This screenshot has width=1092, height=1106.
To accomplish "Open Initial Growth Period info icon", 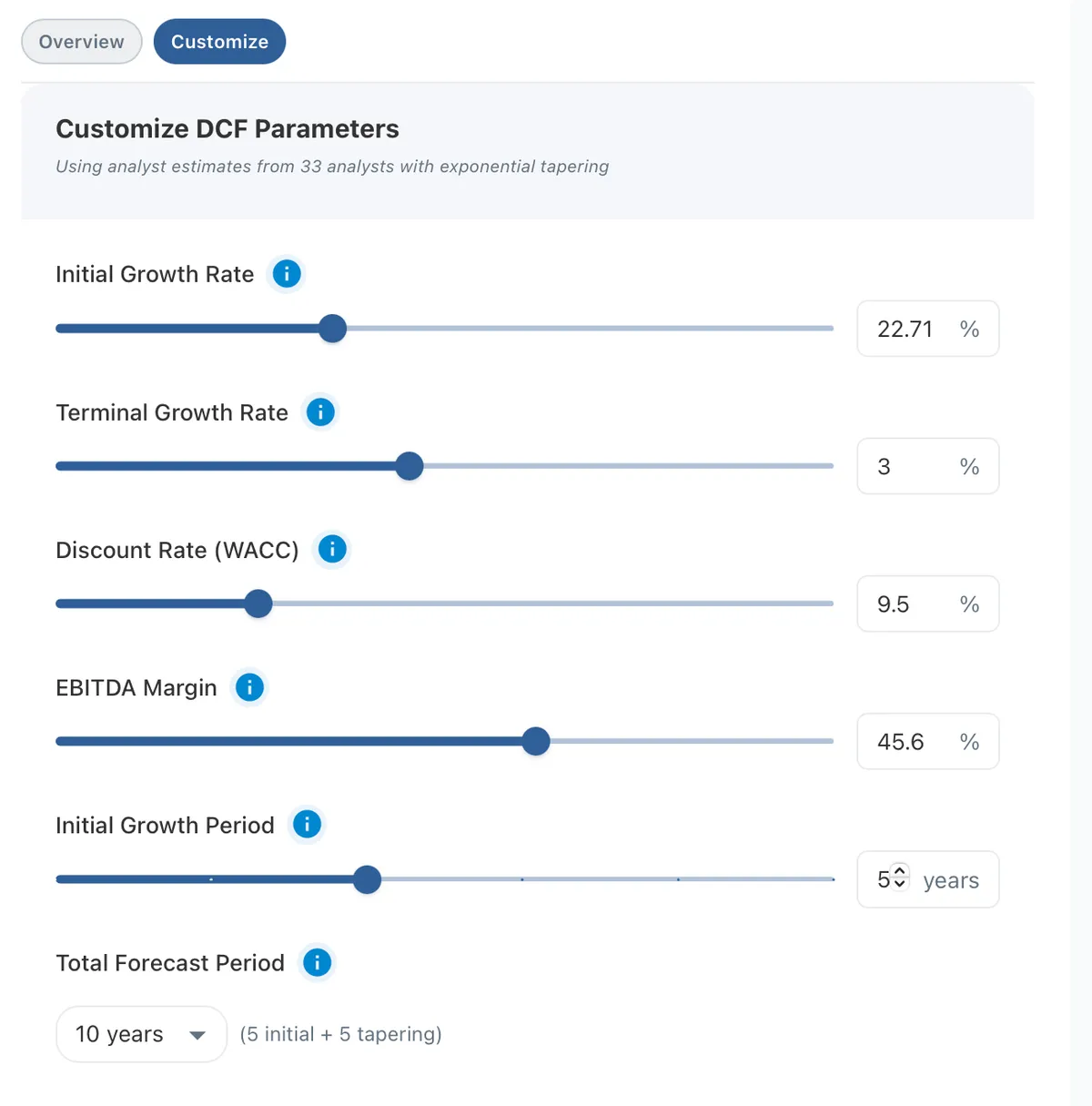I will (307, 825).
